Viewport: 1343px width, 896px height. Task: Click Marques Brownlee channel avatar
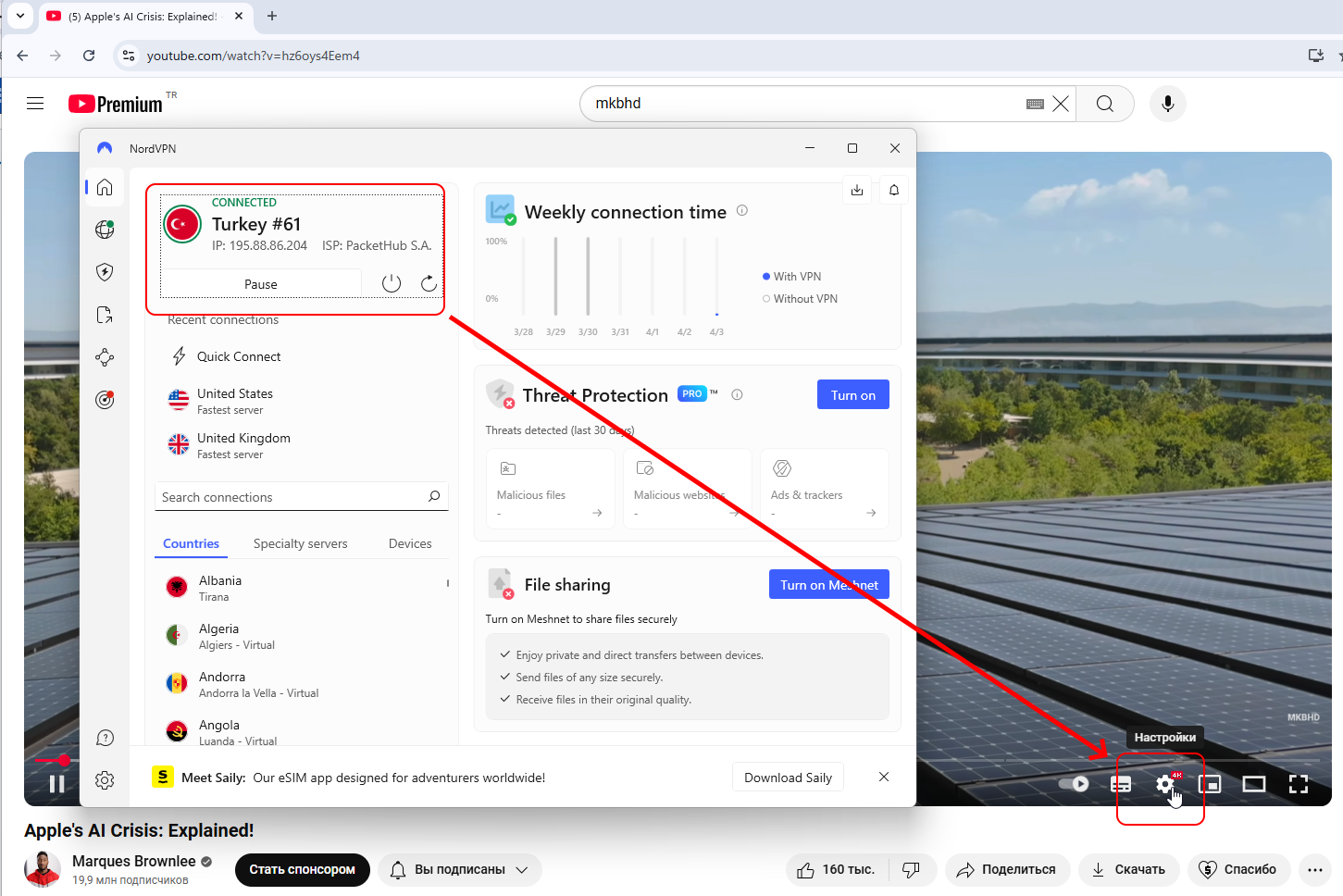point(43,869)
